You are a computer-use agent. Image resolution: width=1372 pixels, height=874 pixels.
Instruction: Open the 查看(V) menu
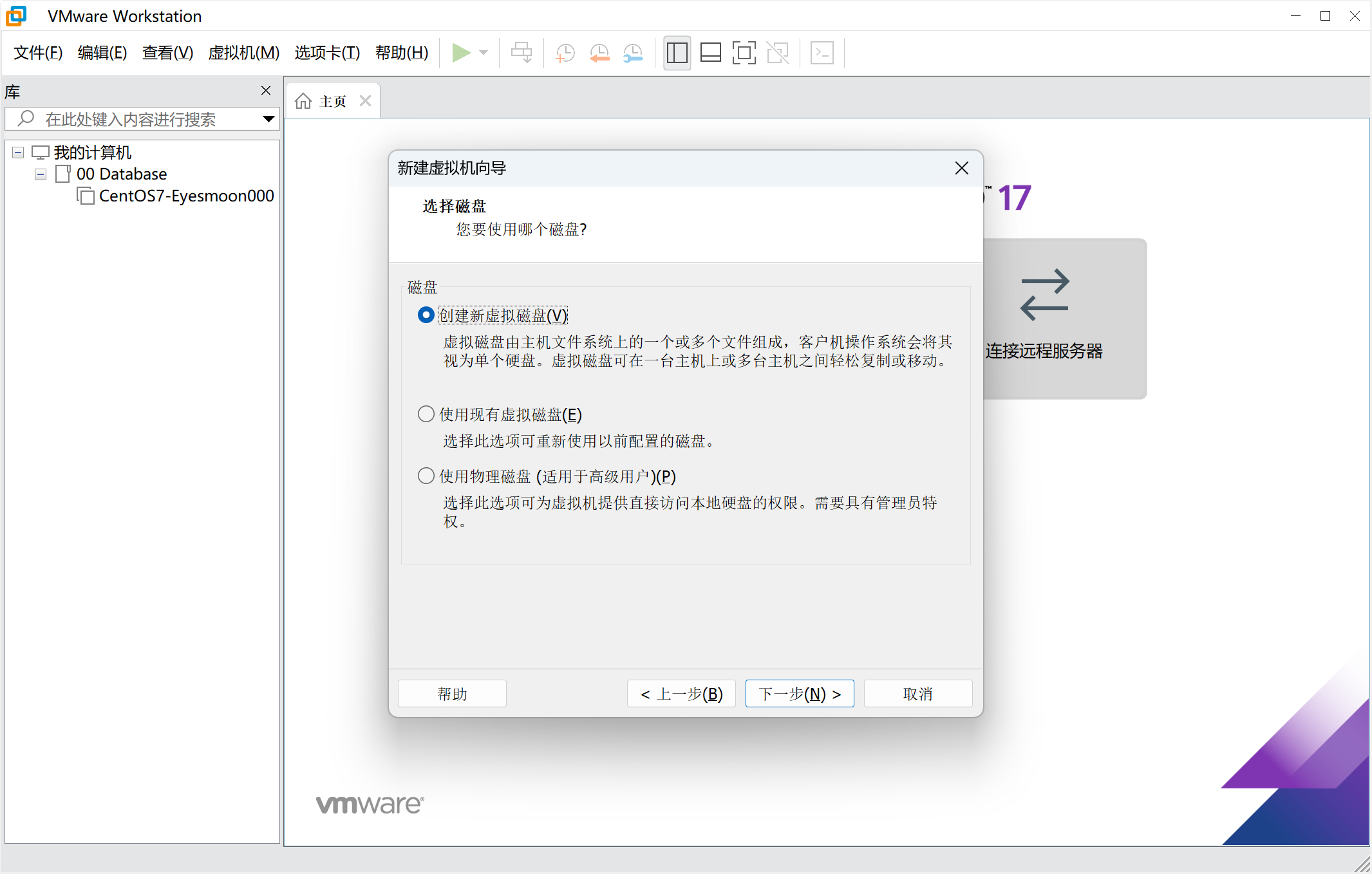pos(167,53)
